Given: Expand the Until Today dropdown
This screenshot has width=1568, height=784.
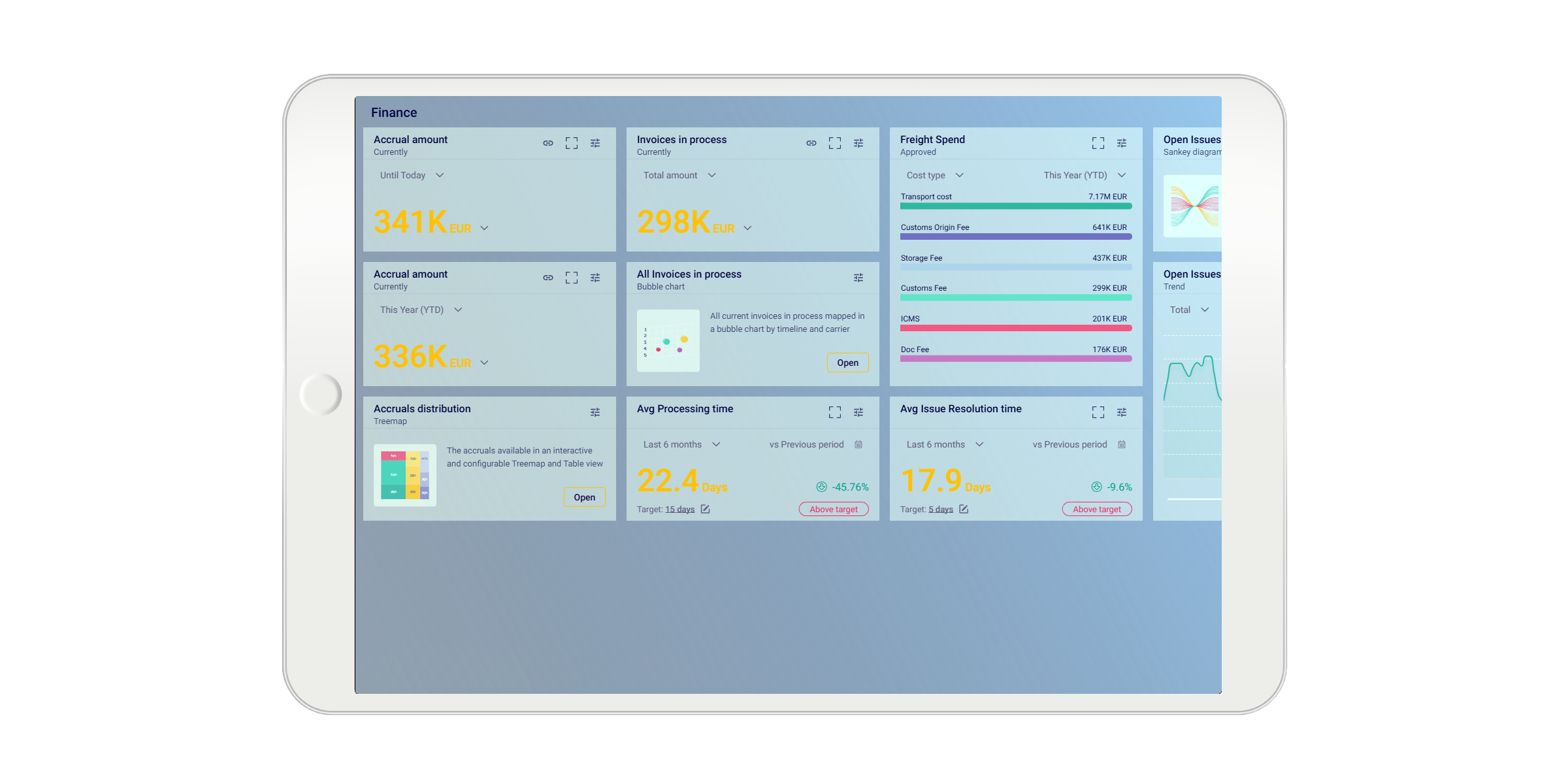Looking at the screenshot, I should (x=412, y=175).
